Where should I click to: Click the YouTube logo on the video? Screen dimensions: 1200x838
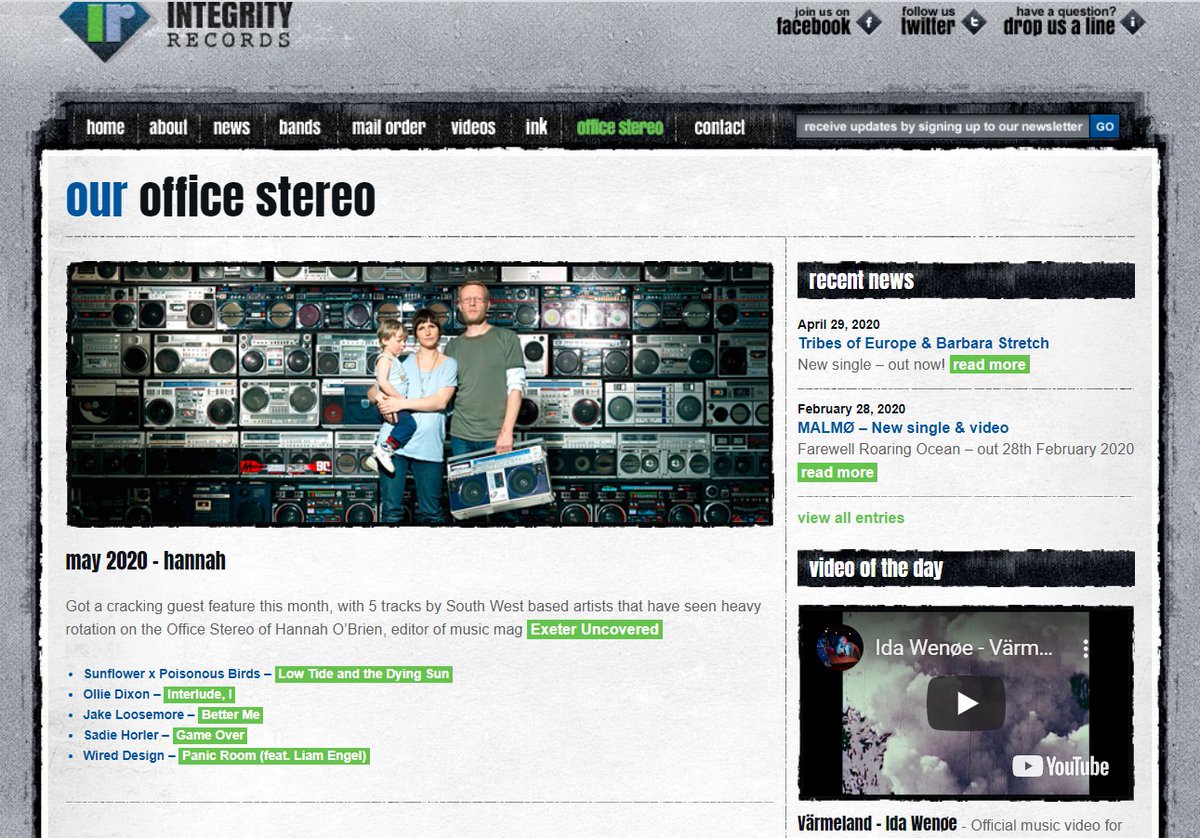[x=1061, y=767]
